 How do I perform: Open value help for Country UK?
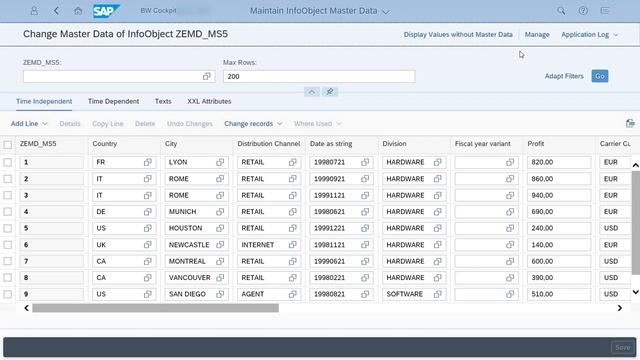(x=148, y=244)
